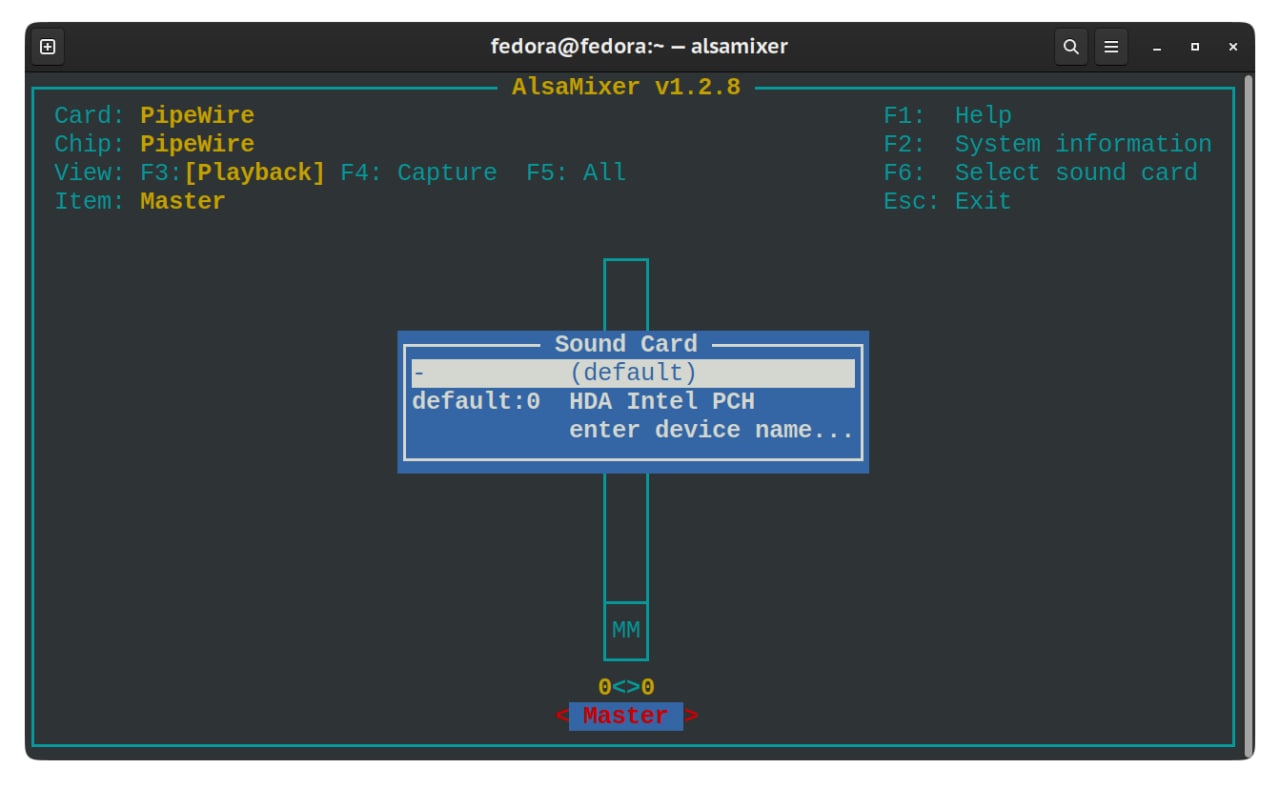Minimize the alsamixer terminal window
1280x788 pixels.
[1157, 47]
